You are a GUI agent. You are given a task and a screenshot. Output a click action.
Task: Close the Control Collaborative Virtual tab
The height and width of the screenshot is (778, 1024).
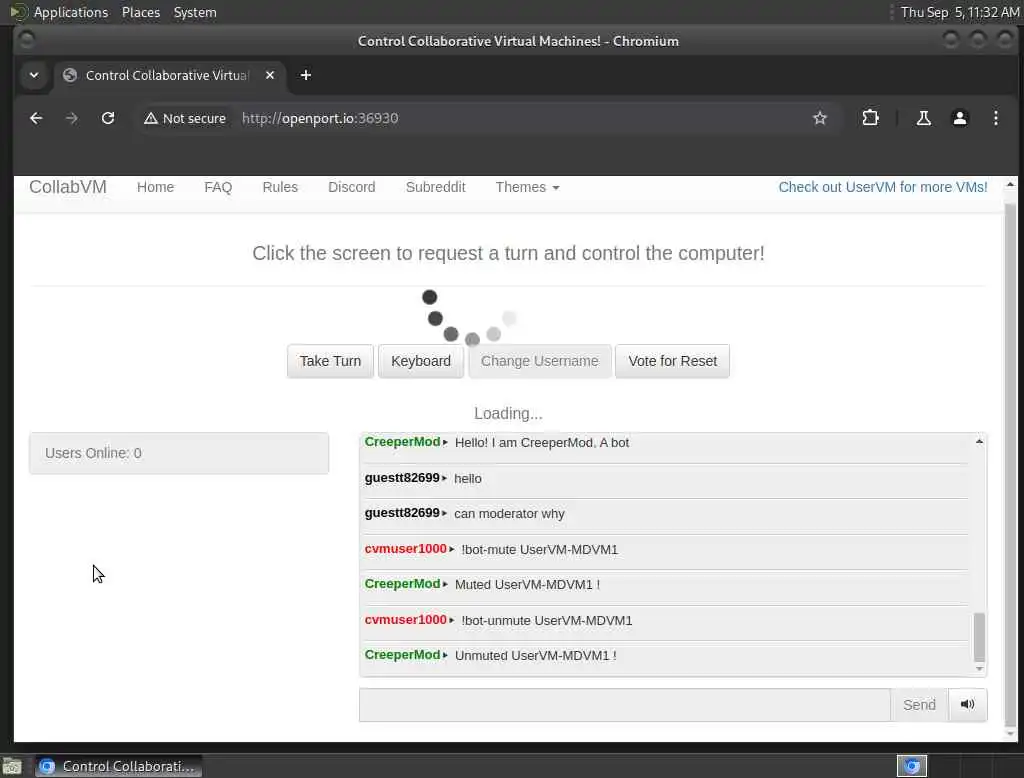270,75
